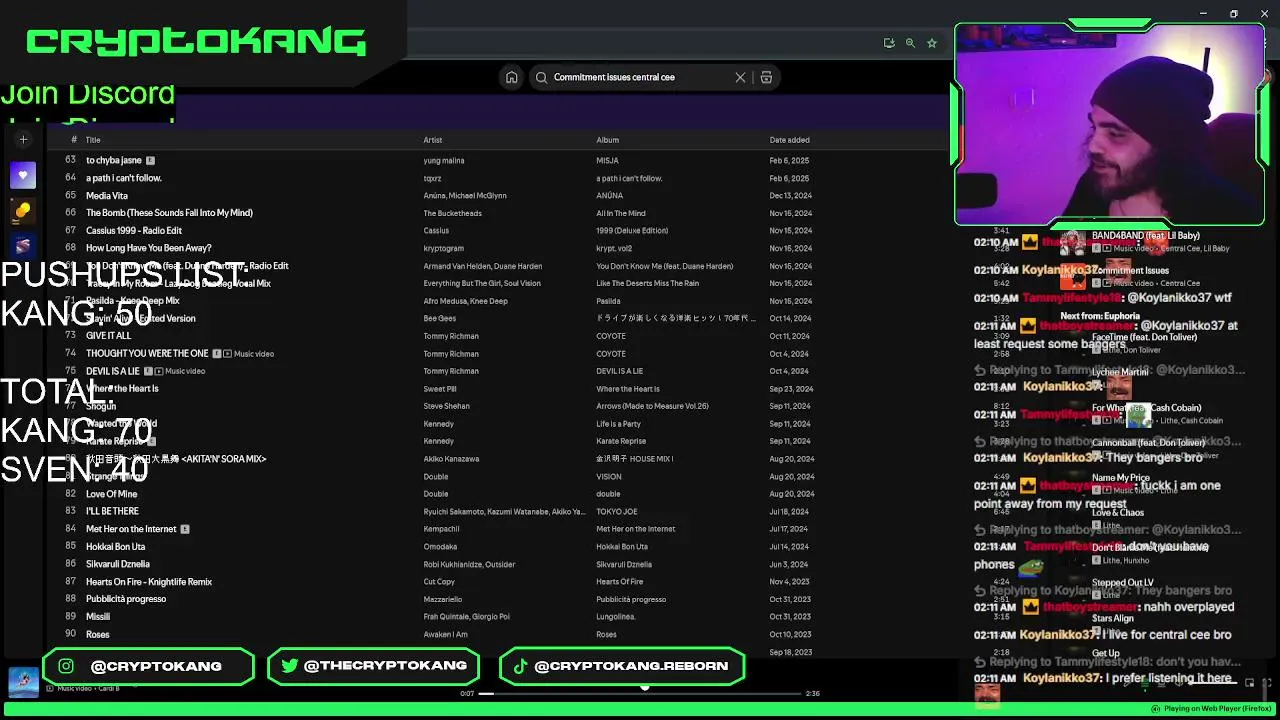The width and height of the screenshot is (1280, 720).
Task: Click the # column header
Action: pos(73,140)
